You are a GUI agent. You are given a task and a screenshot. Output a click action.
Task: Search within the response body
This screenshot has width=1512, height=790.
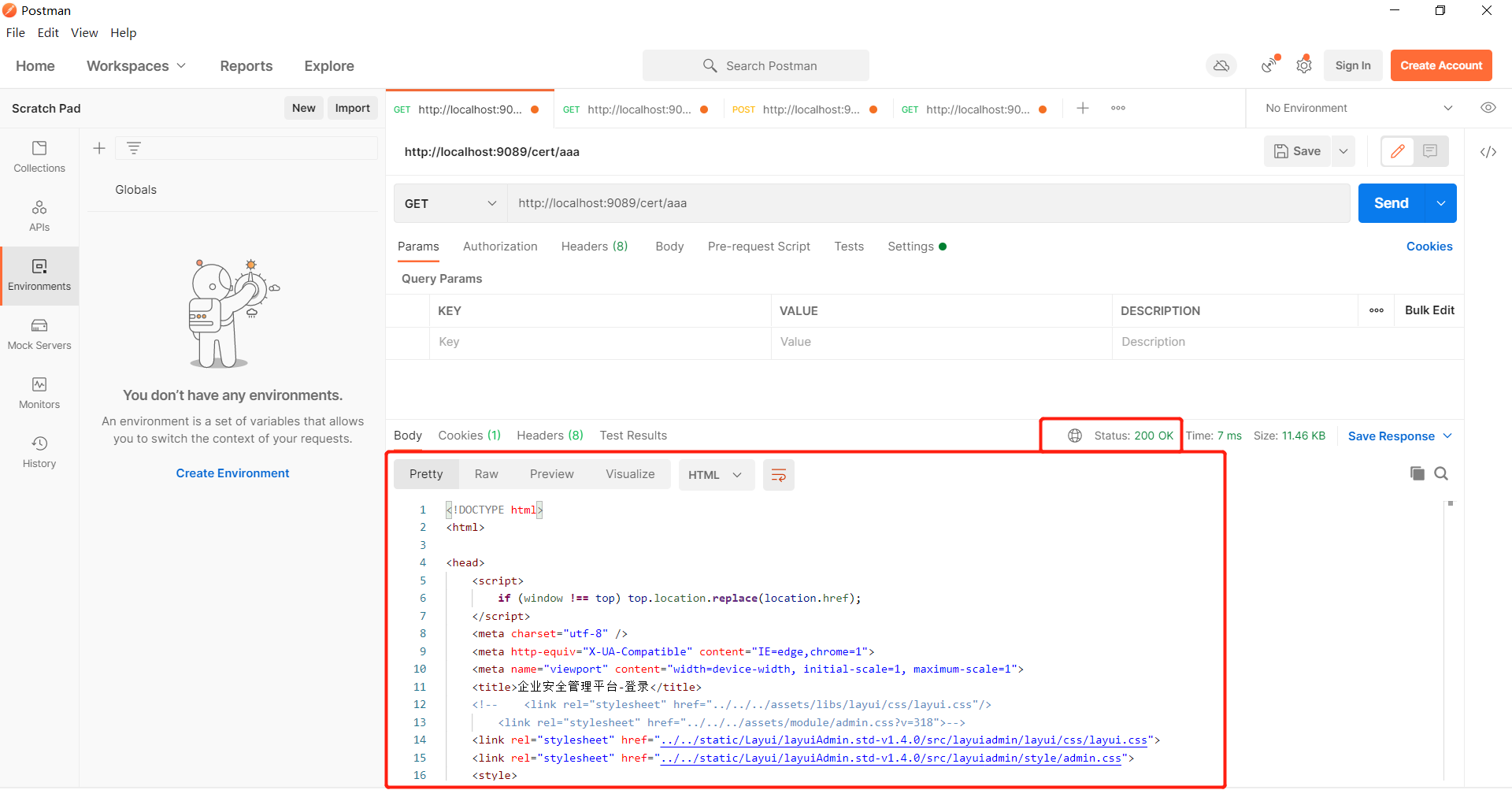click(1441, 473)
